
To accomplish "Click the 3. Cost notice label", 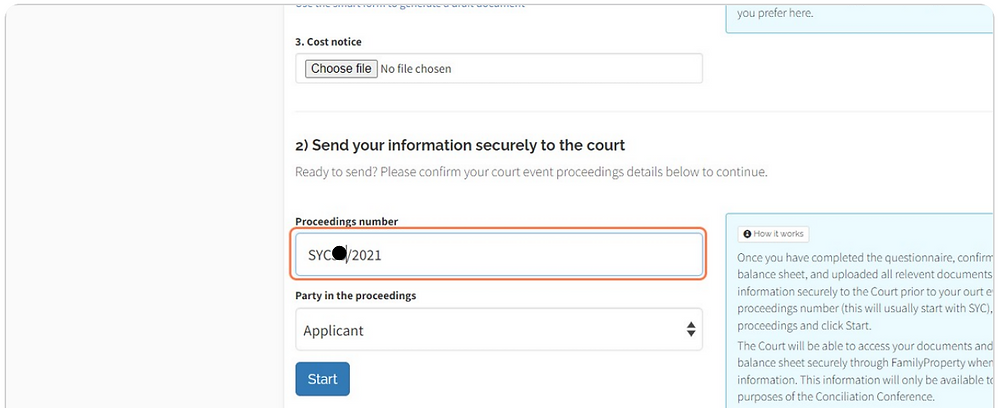I will [x=328, y=42].
